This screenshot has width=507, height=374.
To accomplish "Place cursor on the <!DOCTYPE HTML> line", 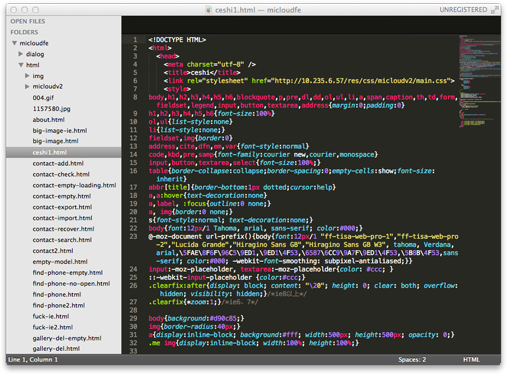I will 177,40.
